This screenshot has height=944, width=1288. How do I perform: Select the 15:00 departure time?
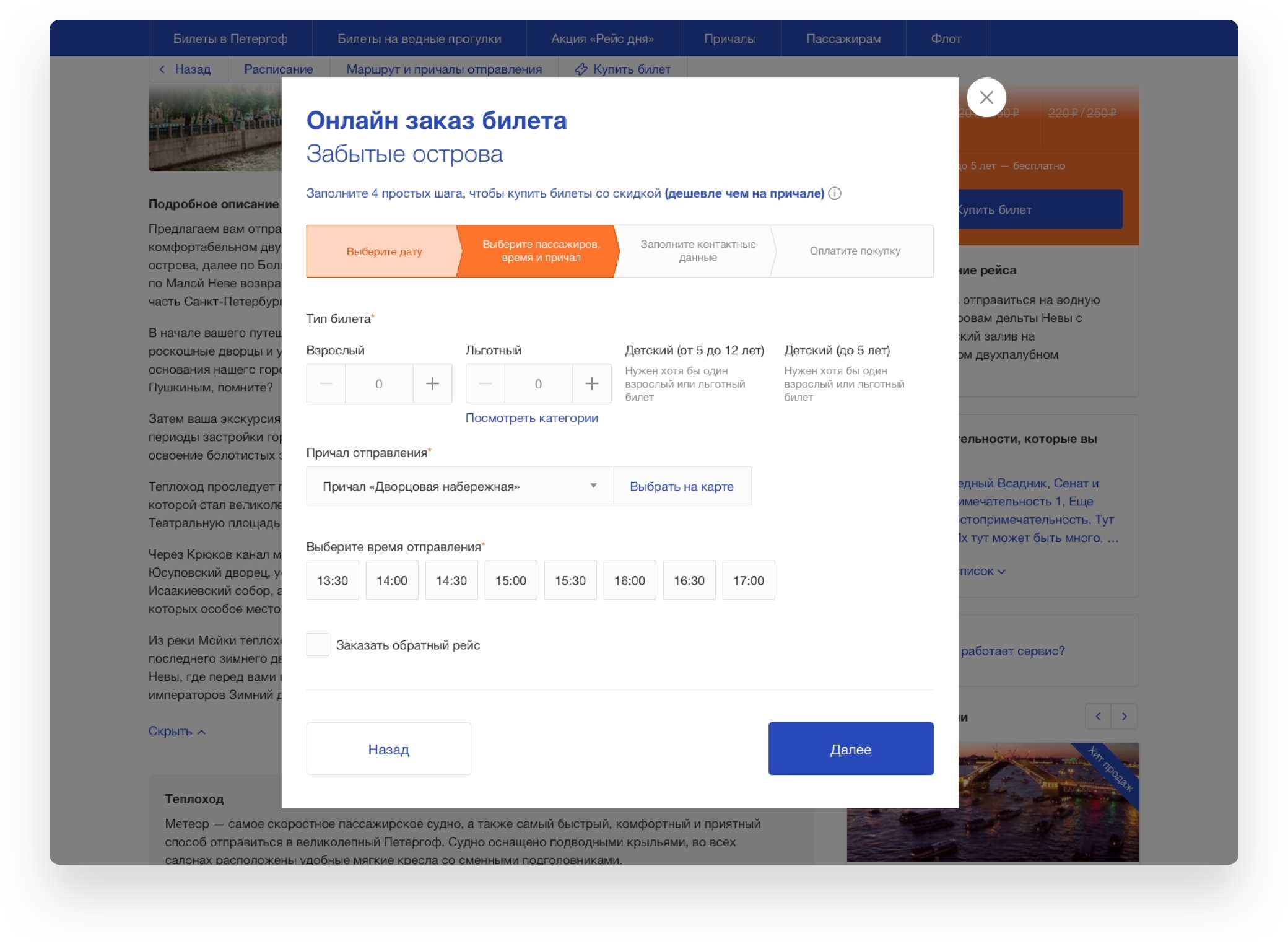pyautogui.click(x=511, y=580)
